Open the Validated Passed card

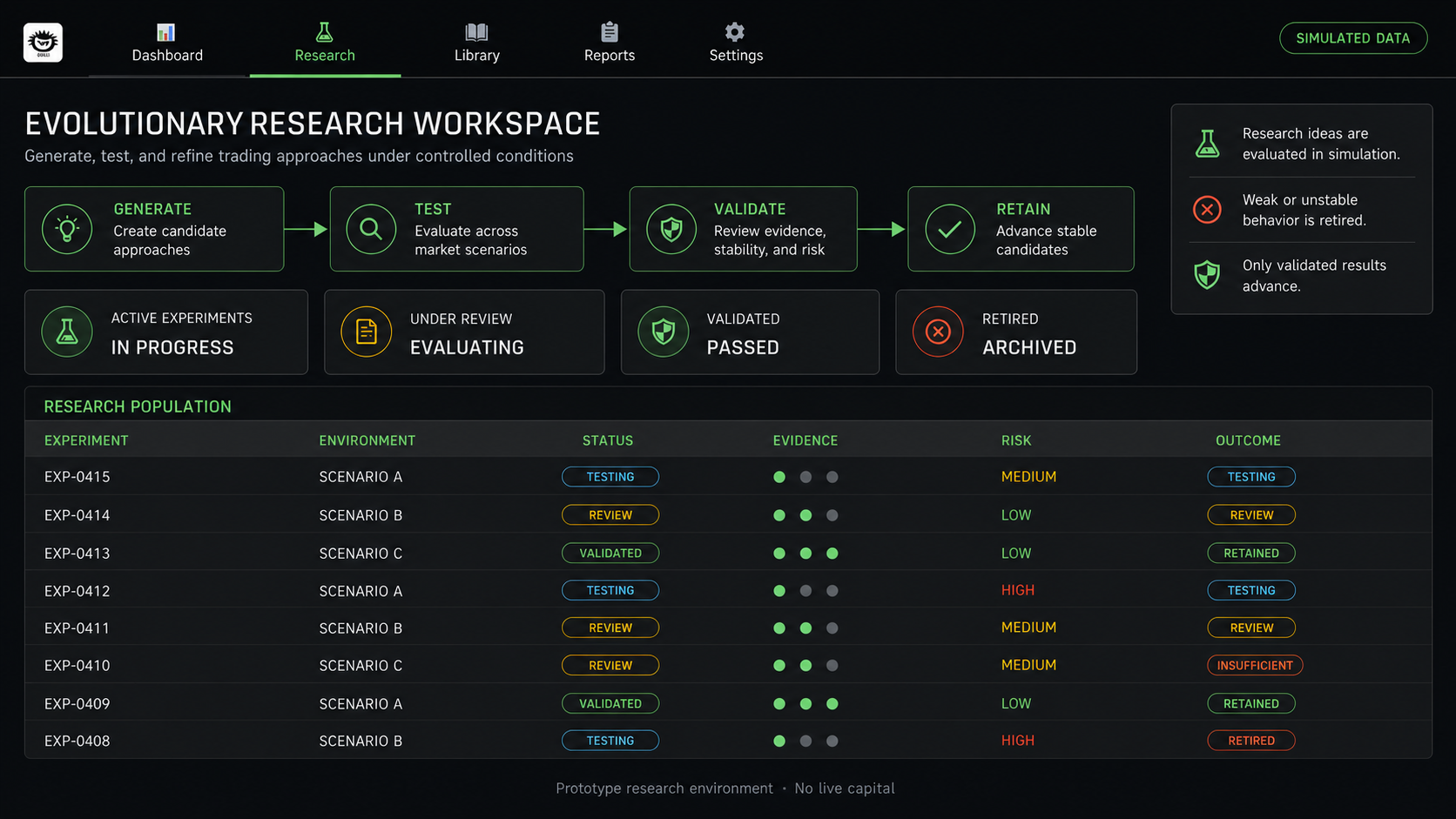pos(750,332)
